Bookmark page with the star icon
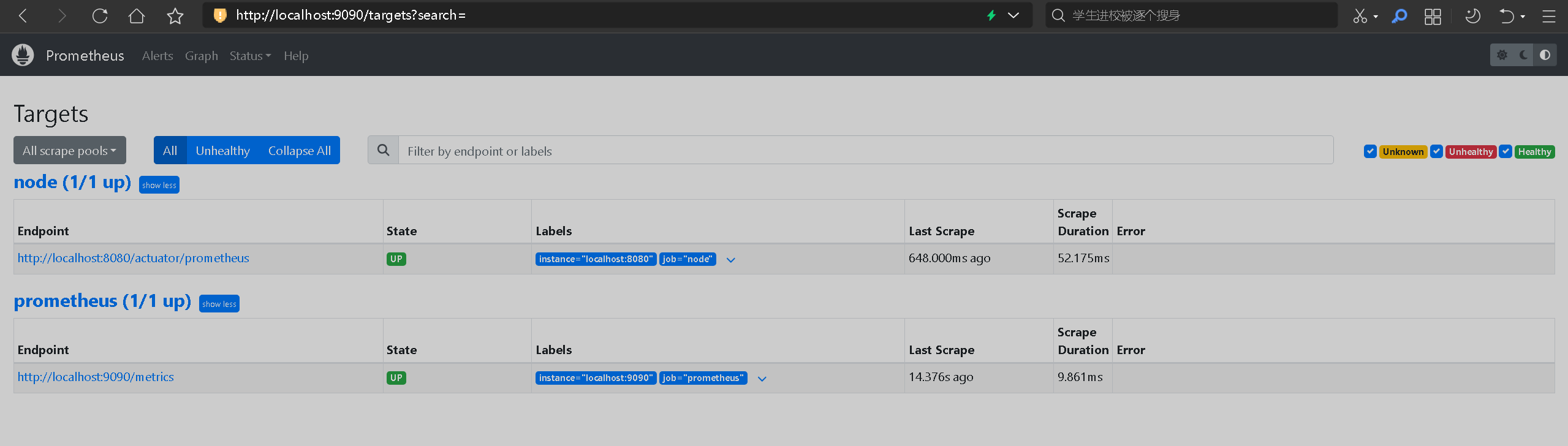The image size is (1568, 446). (x=175, y=16)
